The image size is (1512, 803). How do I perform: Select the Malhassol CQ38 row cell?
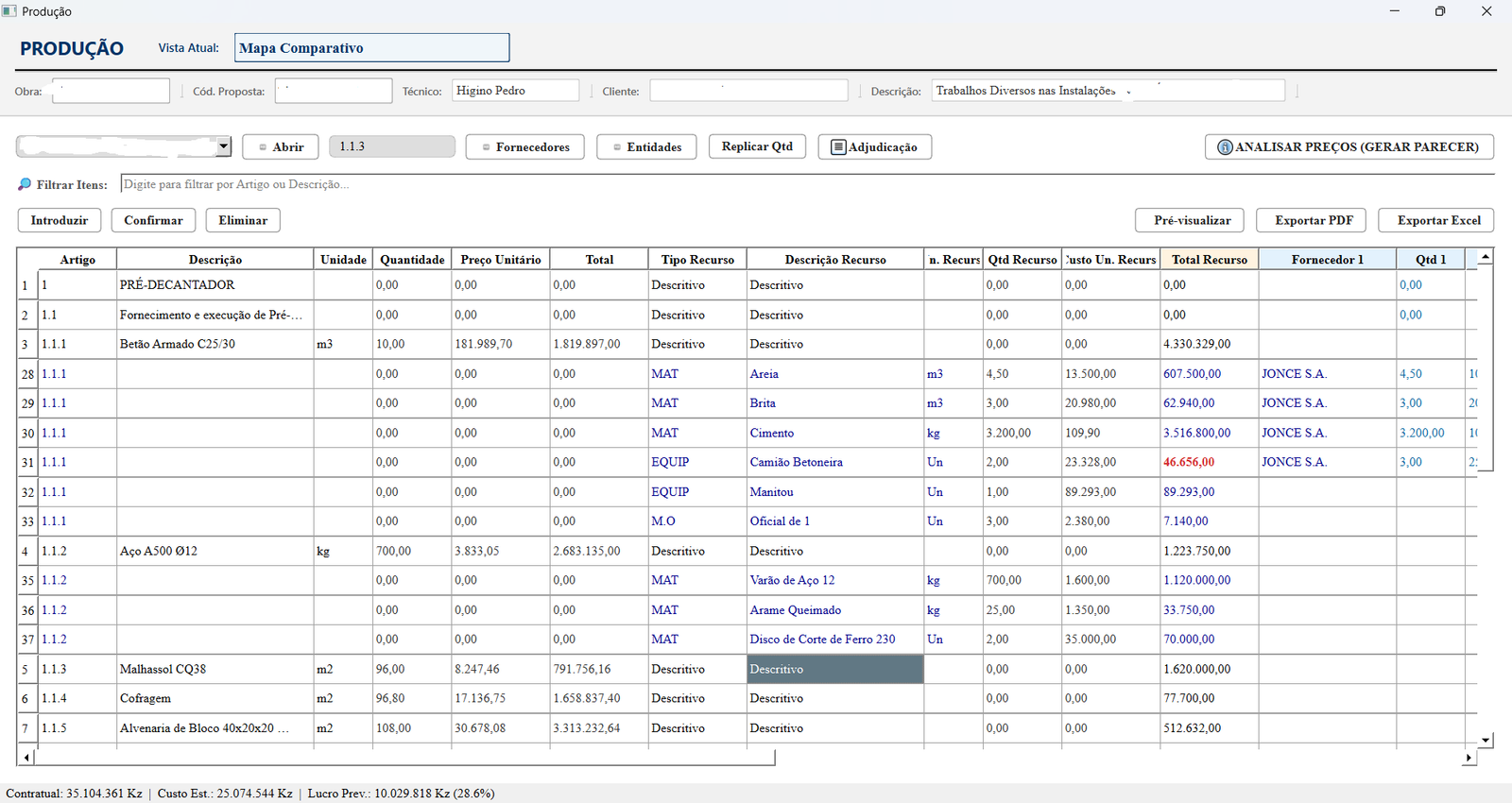tap(215, 669)
